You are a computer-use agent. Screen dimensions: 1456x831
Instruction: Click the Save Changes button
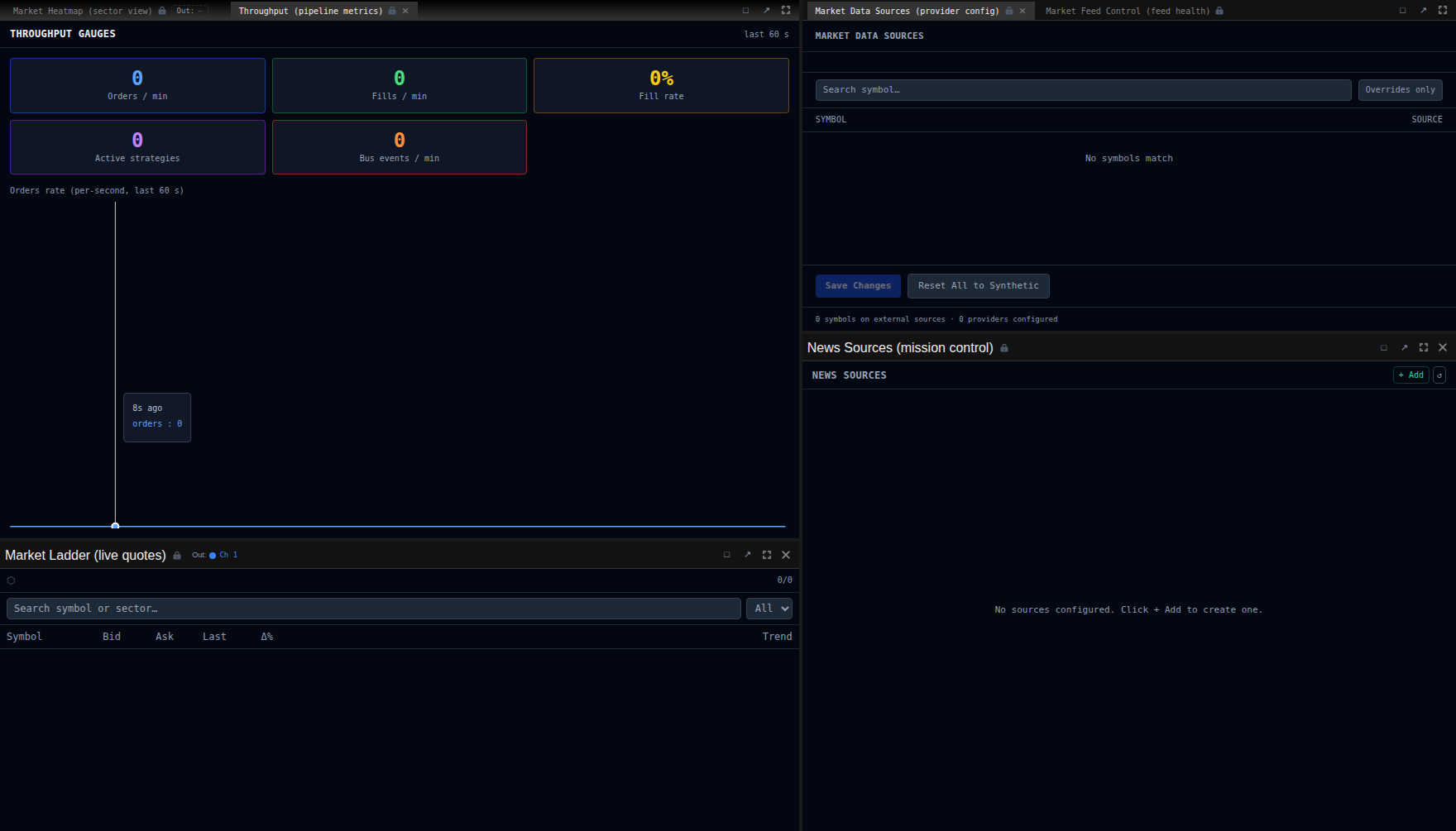tap(858, 286)
